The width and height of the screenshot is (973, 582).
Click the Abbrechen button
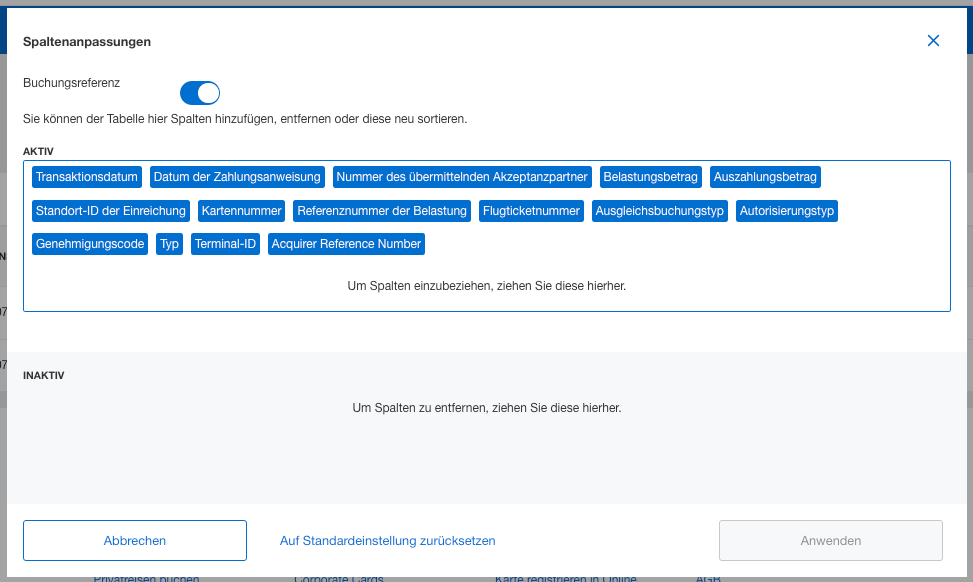[135, 540]
